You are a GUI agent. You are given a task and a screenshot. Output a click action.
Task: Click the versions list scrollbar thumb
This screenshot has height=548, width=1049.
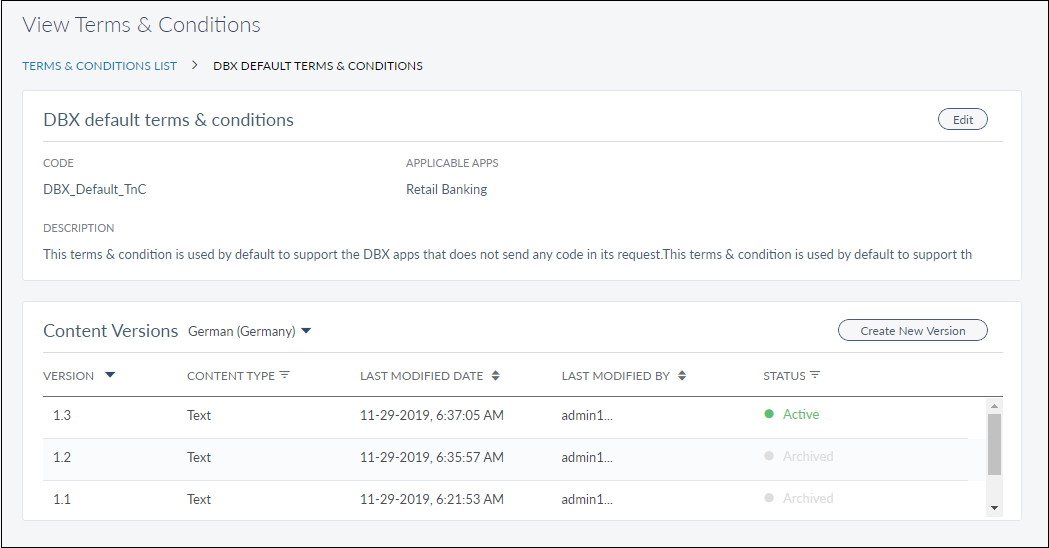(x=994, y=443)
